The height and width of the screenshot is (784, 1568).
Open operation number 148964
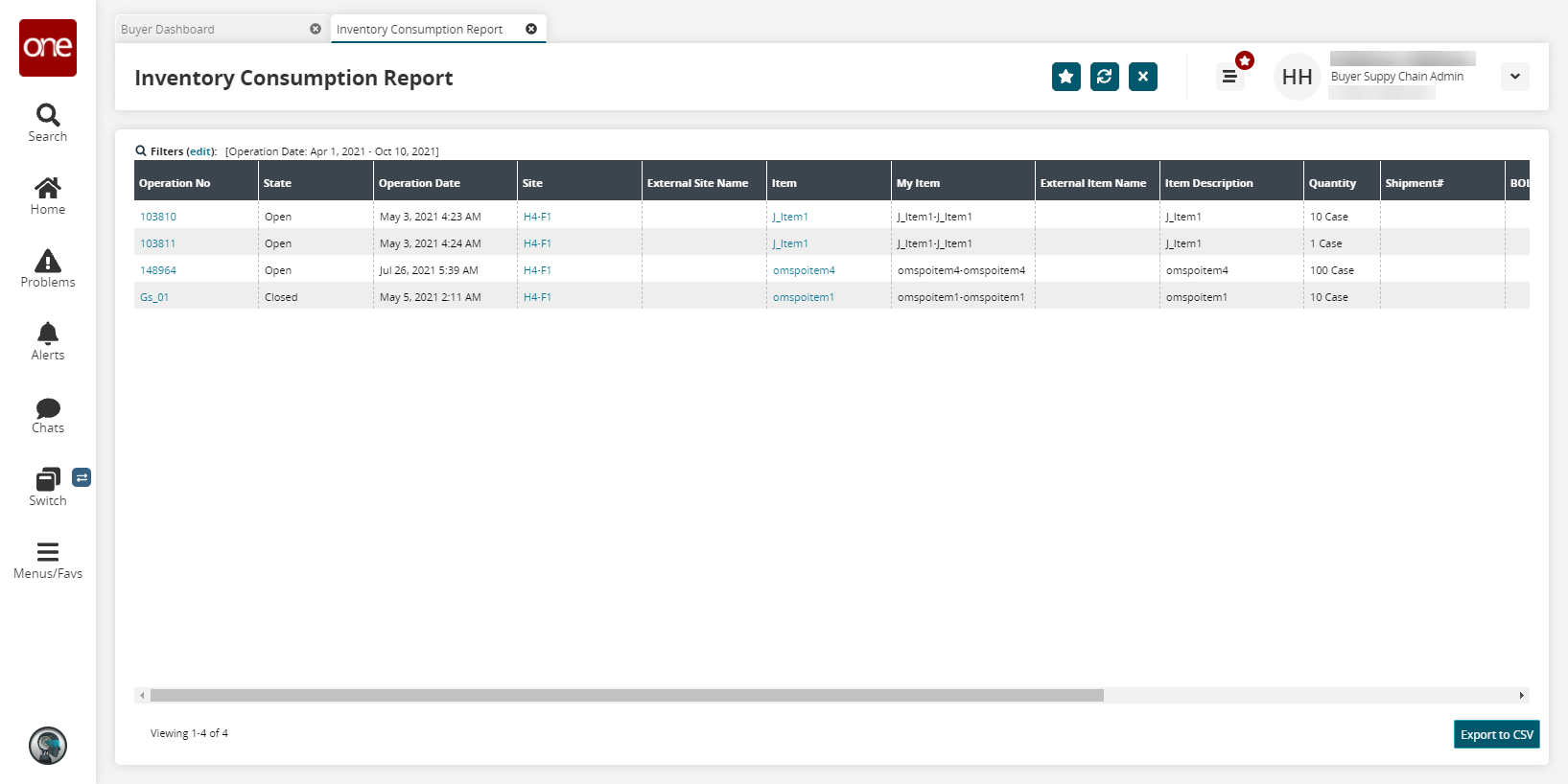point(158,270)
